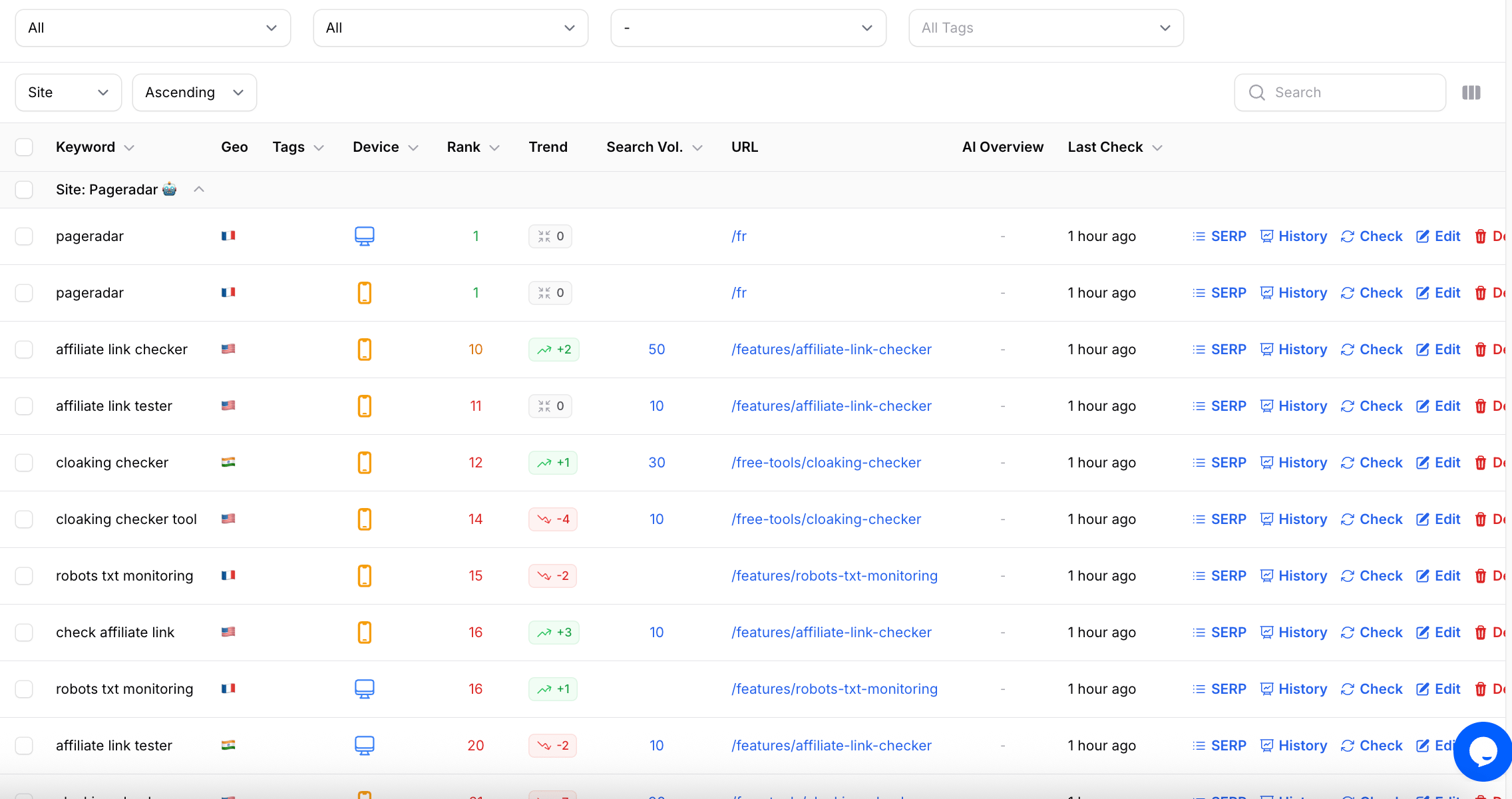Click the mobile device icon for cloaking checker
1512x799 pixels.
[x=364, y=463]
